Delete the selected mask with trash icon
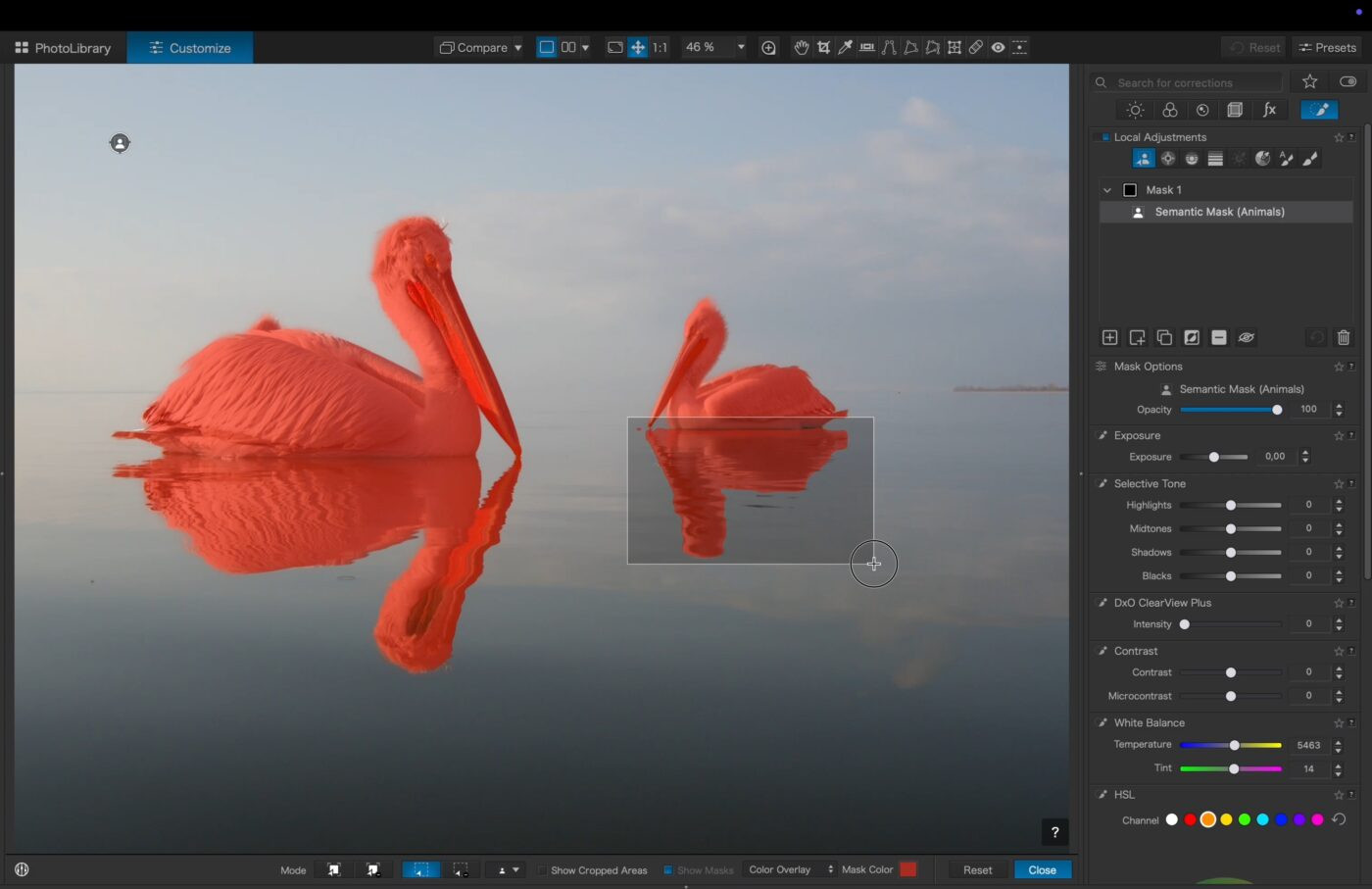 1344,337
